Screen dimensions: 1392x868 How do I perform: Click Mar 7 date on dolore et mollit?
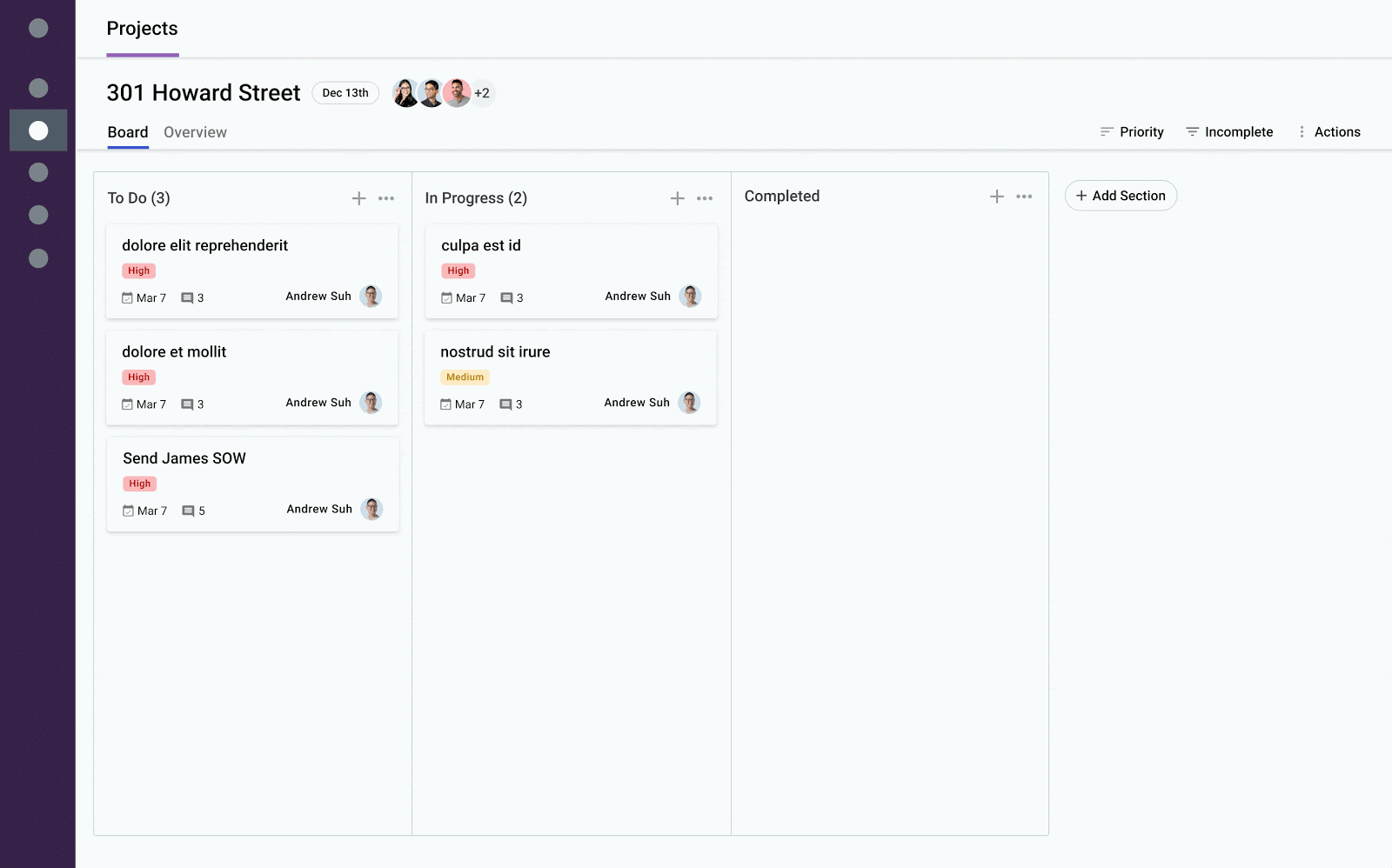(151, 404)
